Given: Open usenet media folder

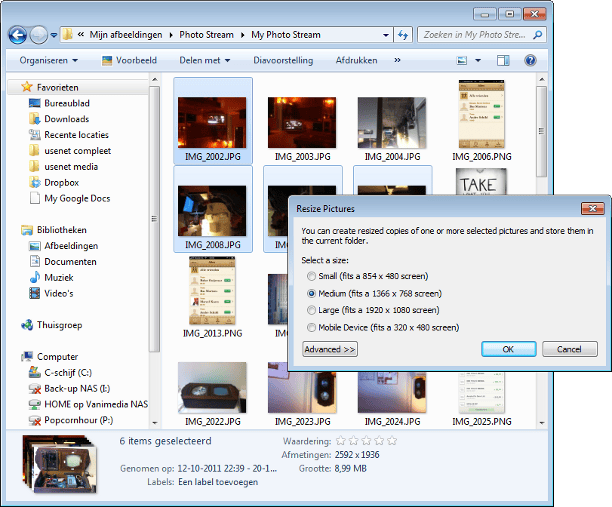Looking at the screenshot, I should tap(63, 167).
